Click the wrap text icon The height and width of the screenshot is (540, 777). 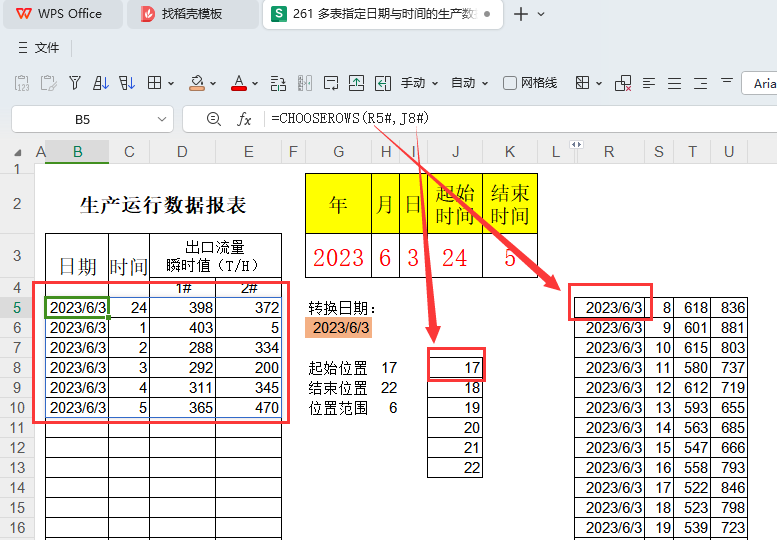pos(331,83)
